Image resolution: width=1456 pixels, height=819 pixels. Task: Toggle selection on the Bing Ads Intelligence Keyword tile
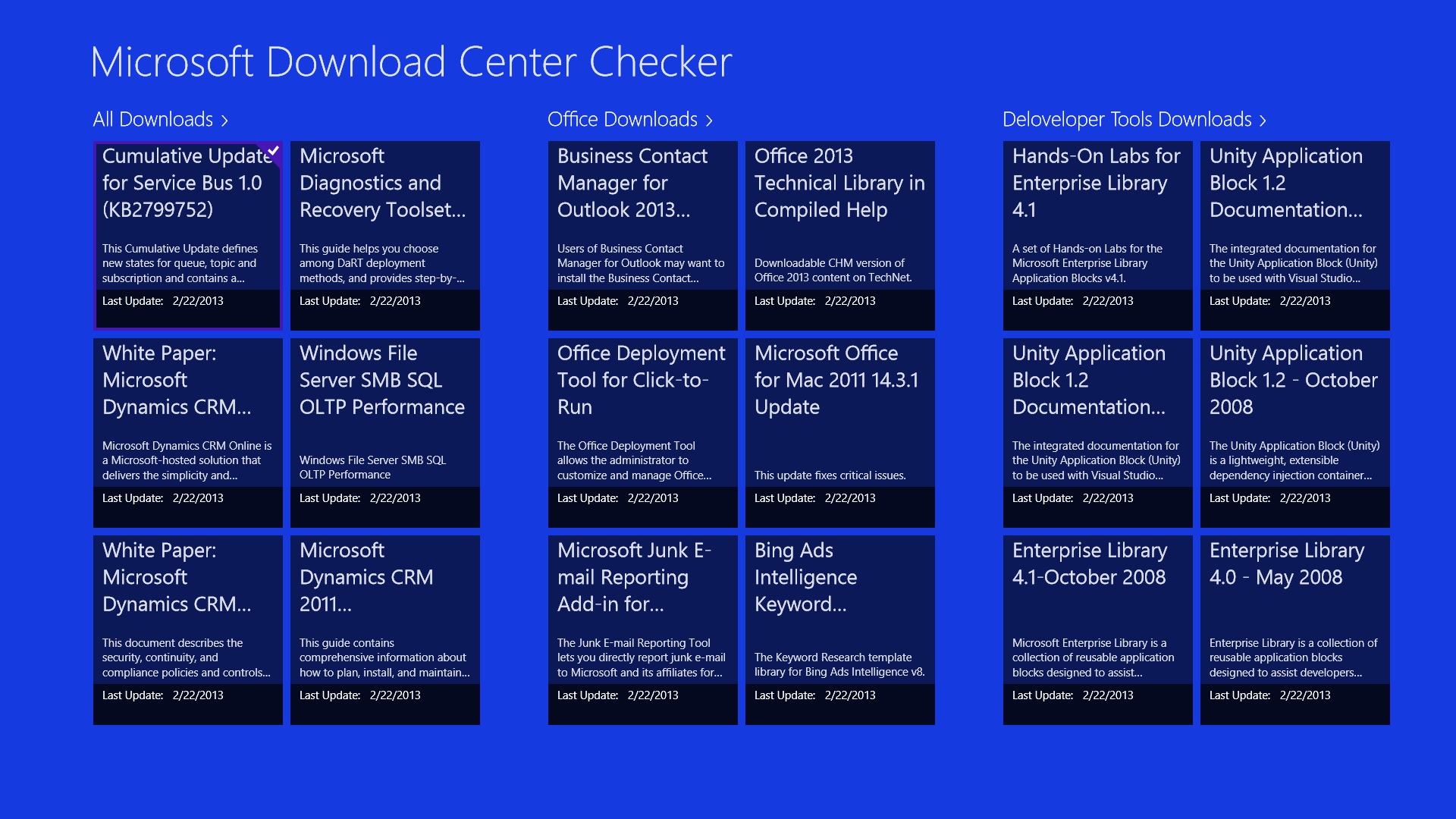[x=839, y=629]
